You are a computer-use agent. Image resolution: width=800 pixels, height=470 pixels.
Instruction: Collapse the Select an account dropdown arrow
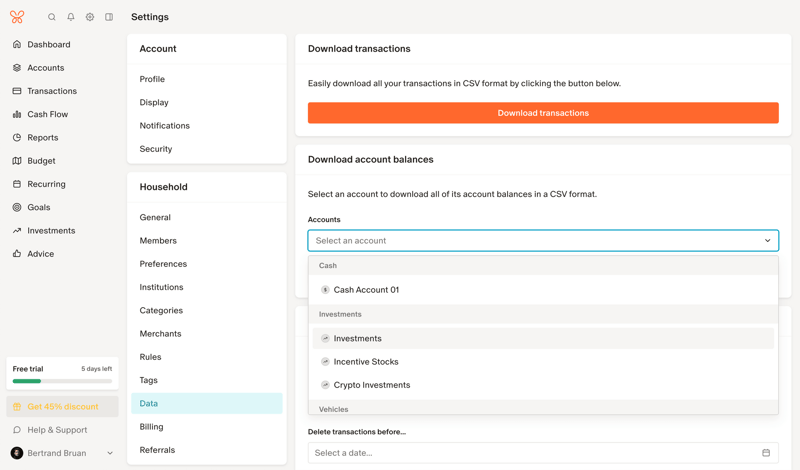(x=767, y=240)
